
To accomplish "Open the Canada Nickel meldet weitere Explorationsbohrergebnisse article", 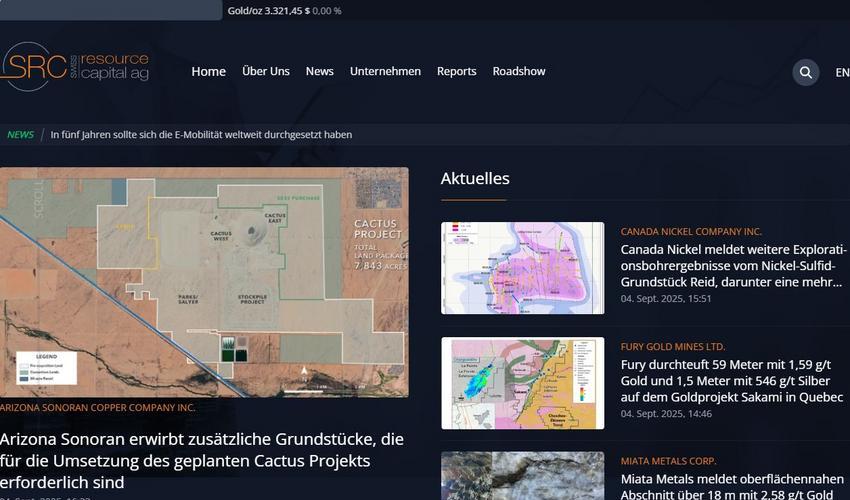I will [733, 266].
